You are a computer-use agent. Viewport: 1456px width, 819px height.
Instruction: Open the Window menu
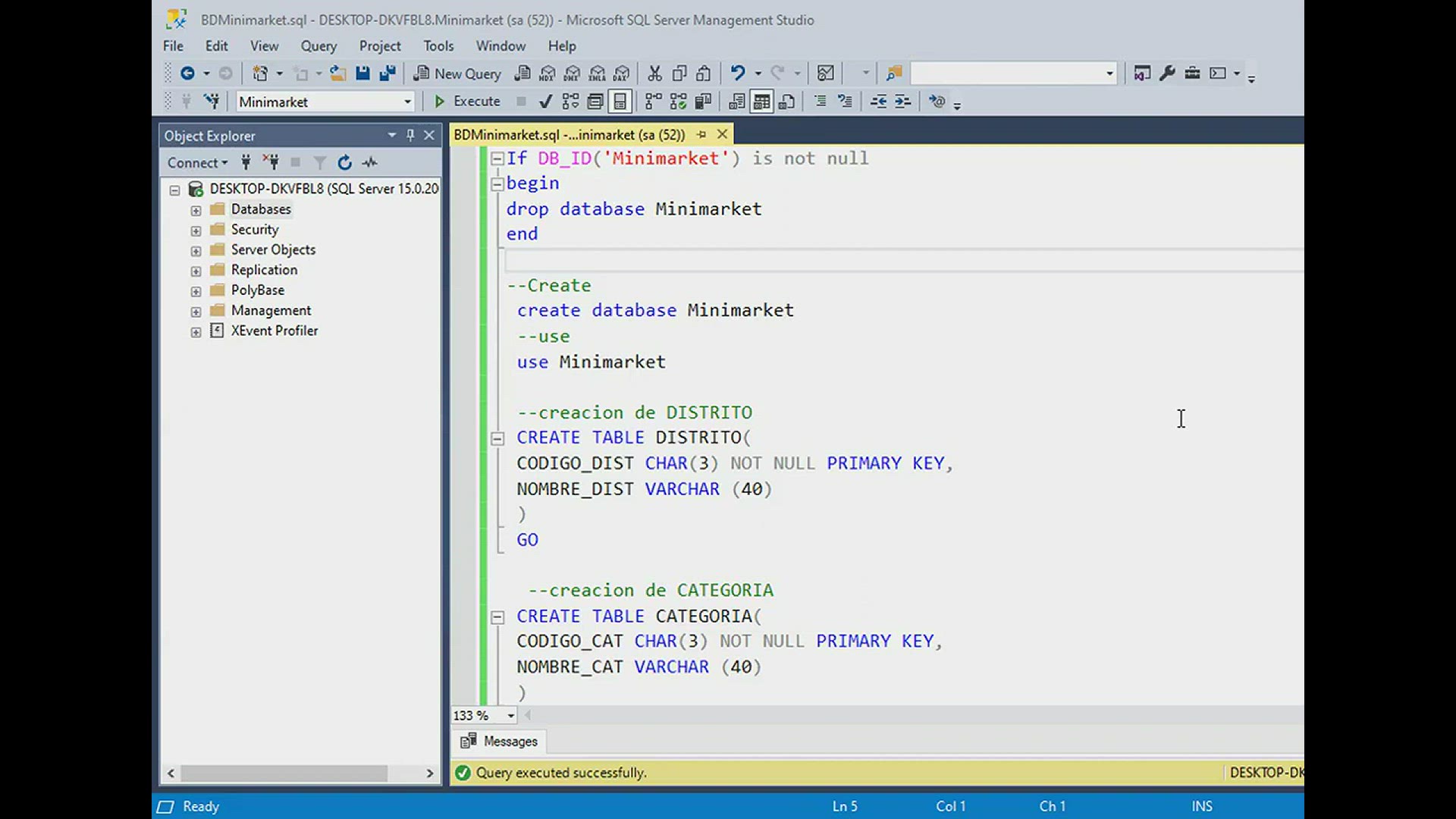[500, 46]
